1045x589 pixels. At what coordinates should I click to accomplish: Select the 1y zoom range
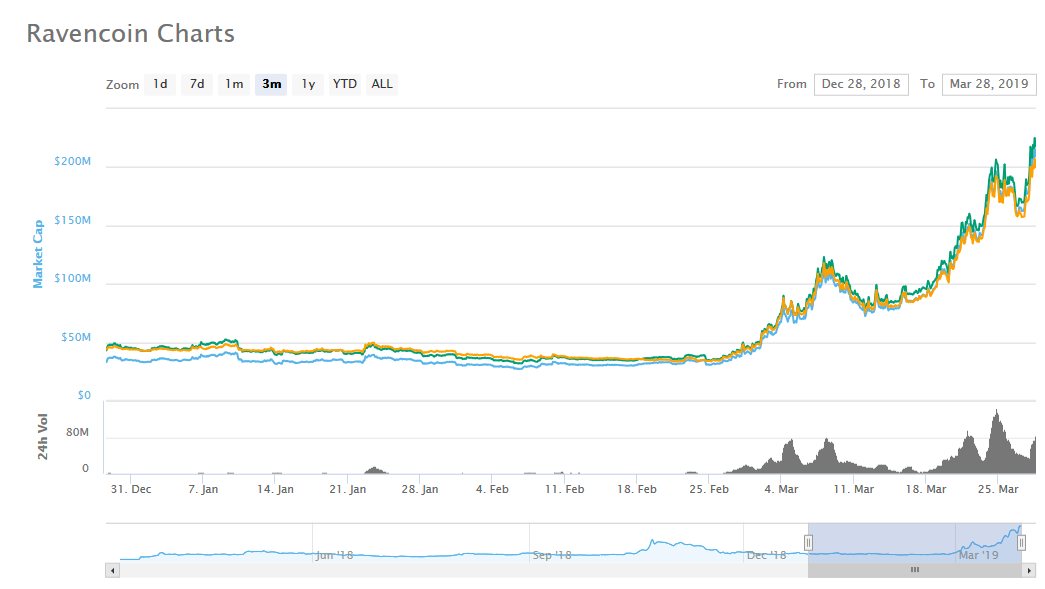[308, 84]
